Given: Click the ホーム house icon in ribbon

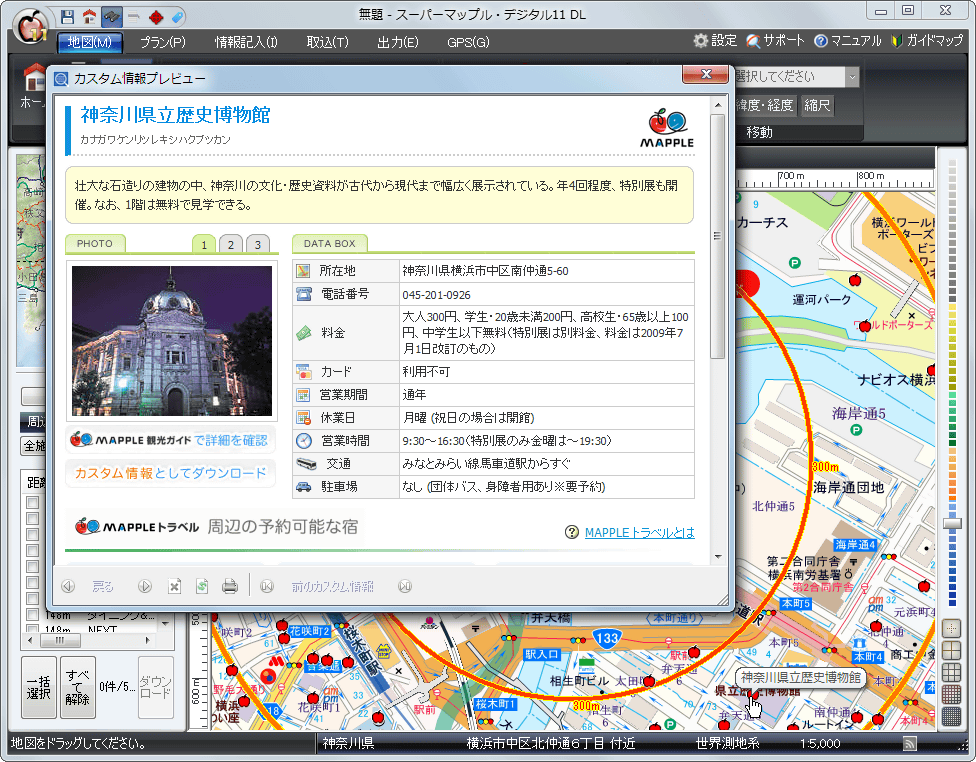Looking at the screenshot, I should click(34, 78).
